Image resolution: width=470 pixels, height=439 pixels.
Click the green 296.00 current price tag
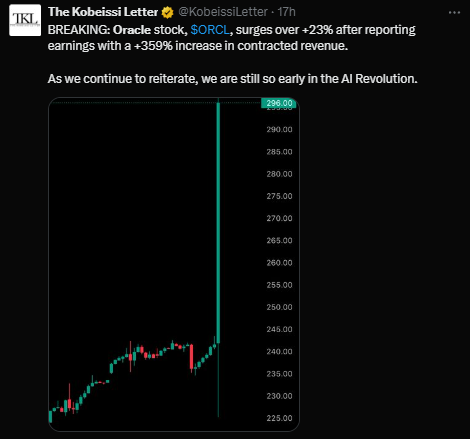click(x=279, y=103)
